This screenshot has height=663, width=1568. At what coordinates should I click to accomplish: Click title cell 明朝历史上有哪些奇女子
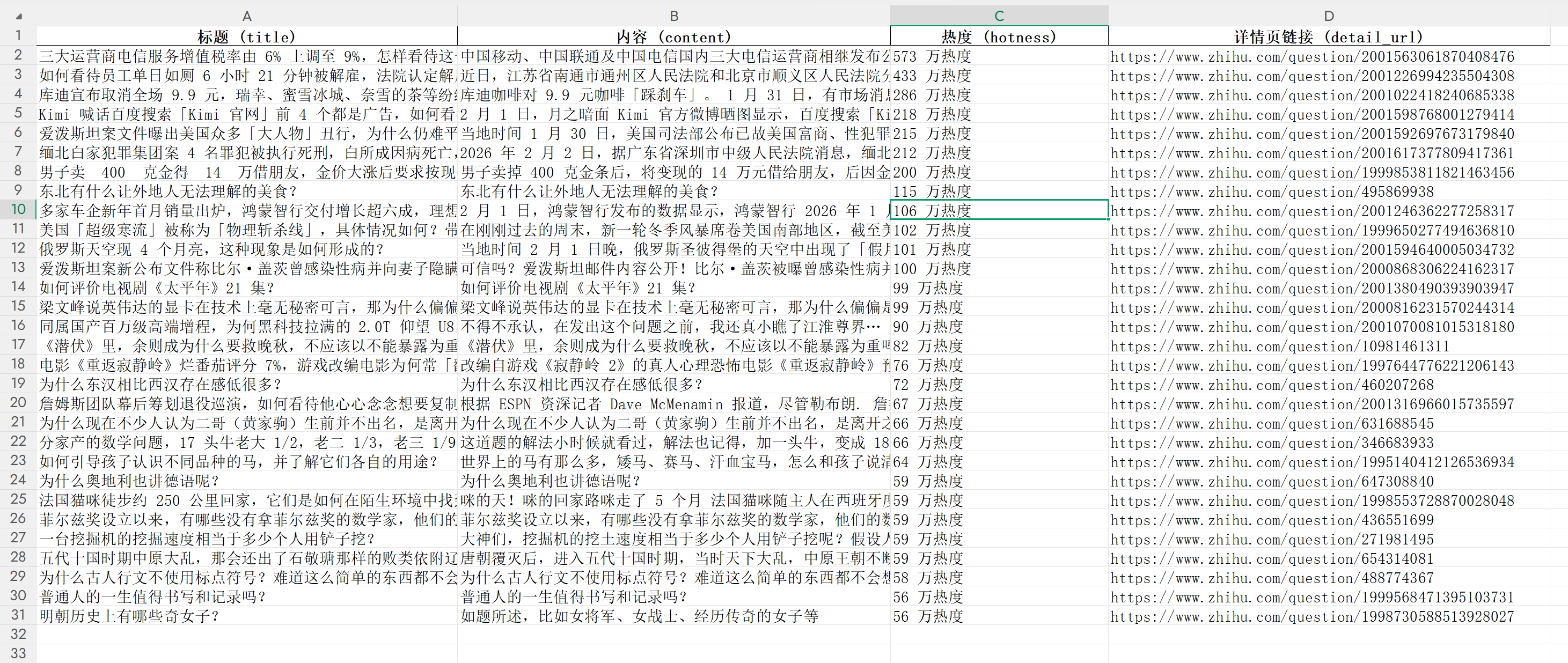[129, 616]
